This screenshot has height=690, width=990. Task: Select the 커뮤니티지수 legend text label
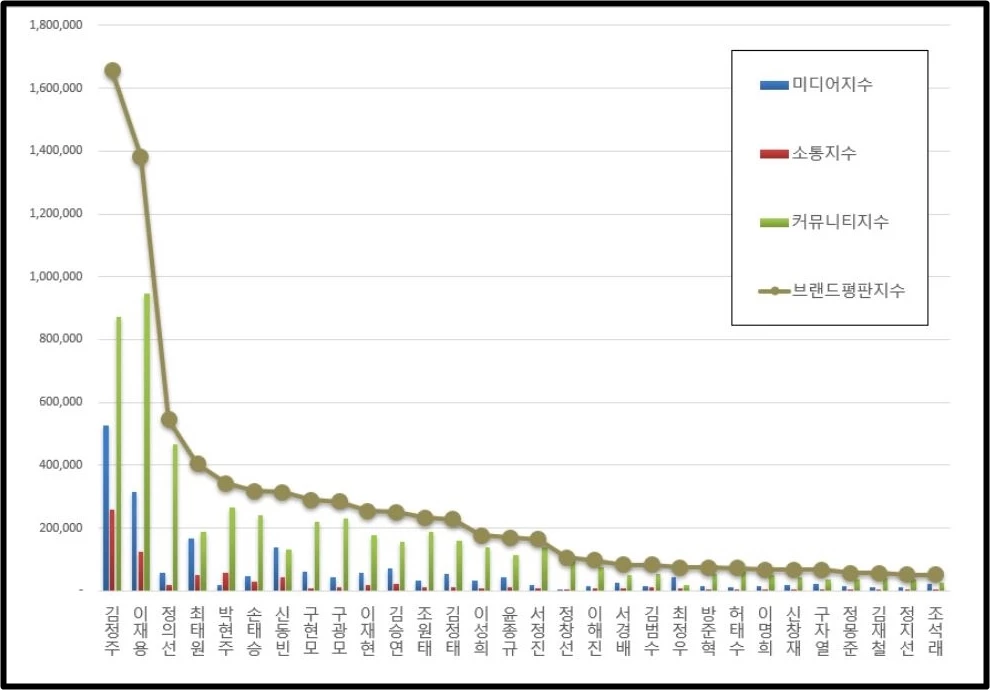pyautogui.click(x=840, y=222)
